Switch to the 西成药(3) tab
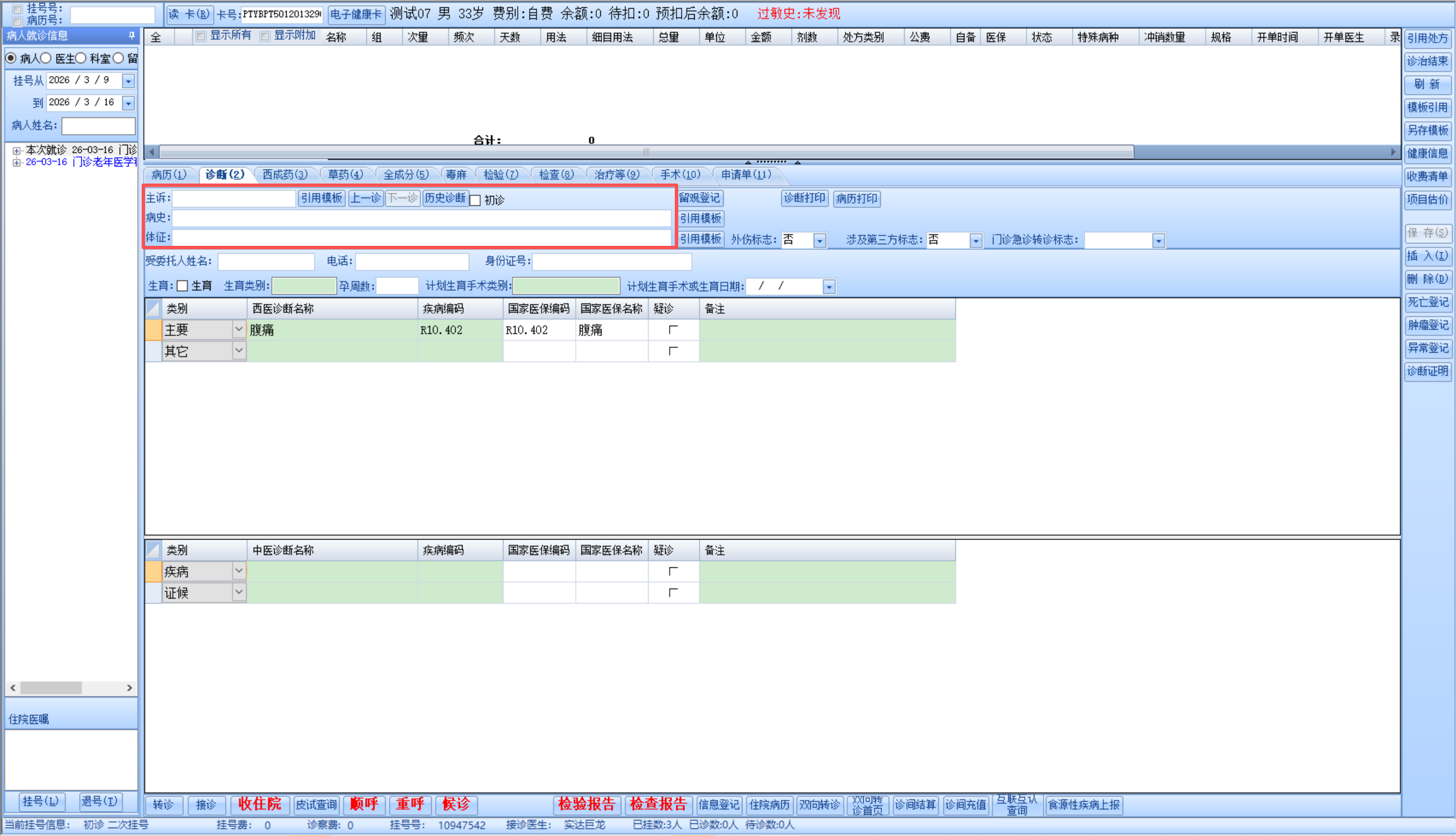 coord(284,175)
